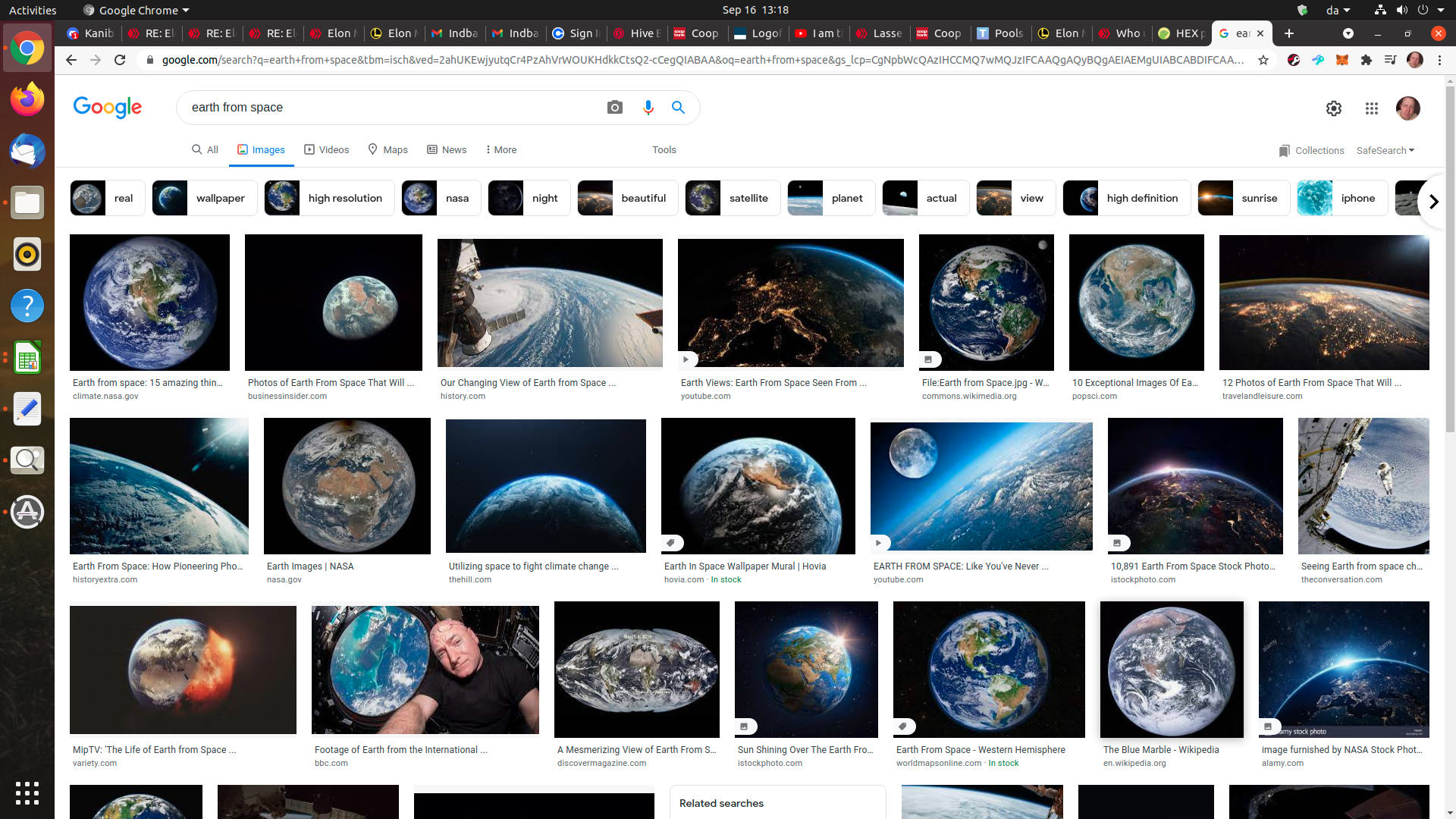This screenshot has width=1456, height=819.
Task: Click the Google Apps grid icon
Action: coord(1371,108)
